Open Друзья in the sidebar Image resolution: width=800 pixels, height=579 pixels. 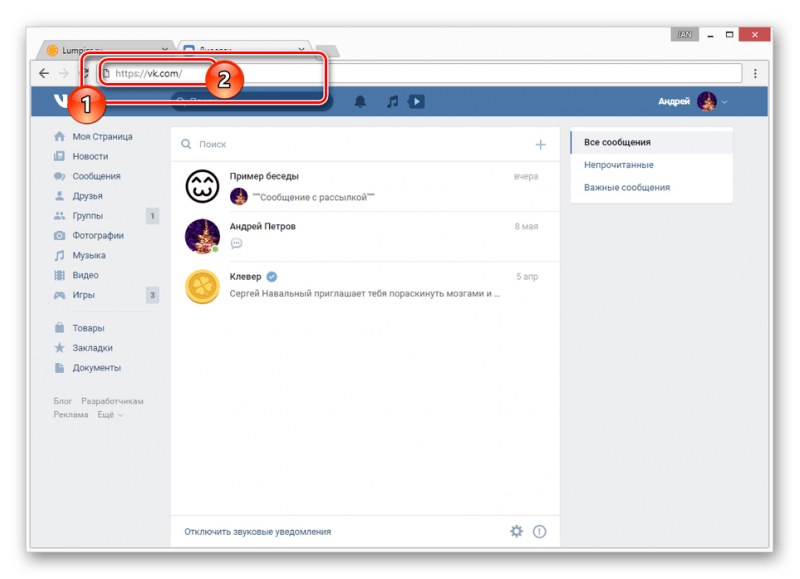click(x=87, y=196)
